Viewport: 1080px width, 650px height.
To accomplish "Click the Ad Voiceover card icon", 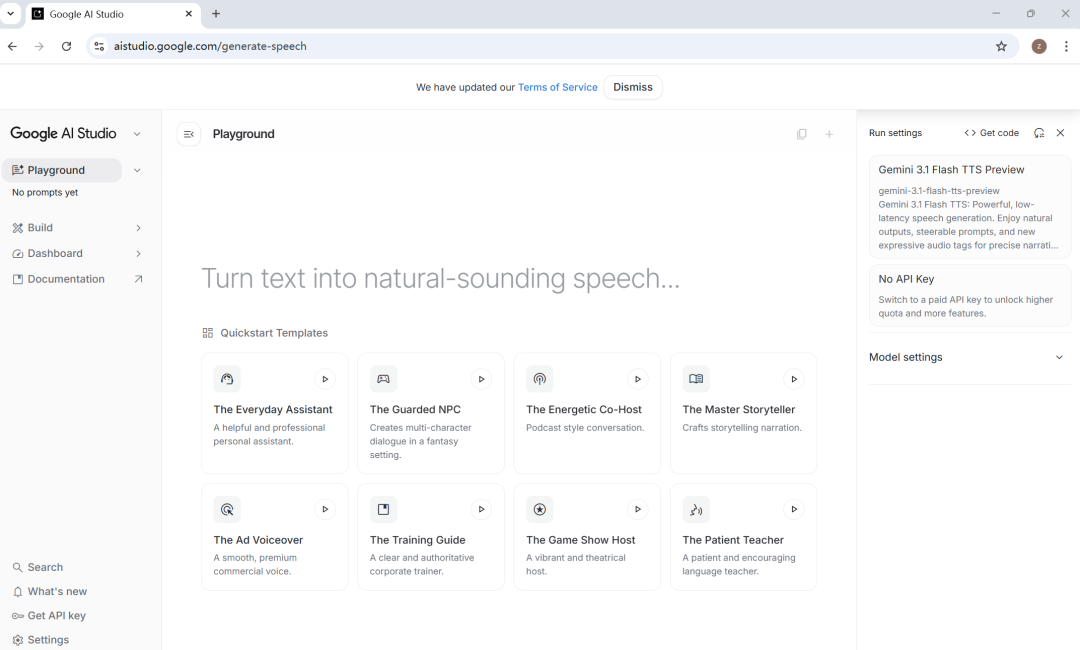I will pos(227,509).
